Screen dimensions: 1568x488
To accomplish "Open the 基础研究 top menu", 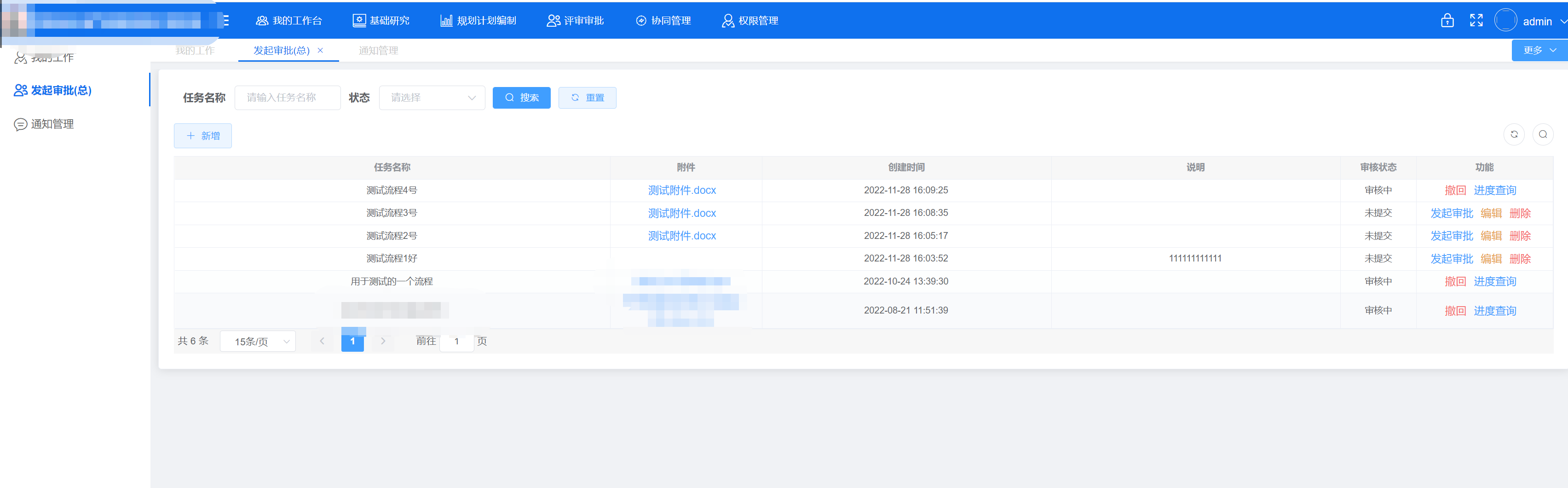I will pyautogui.click(x=381, y=21).
